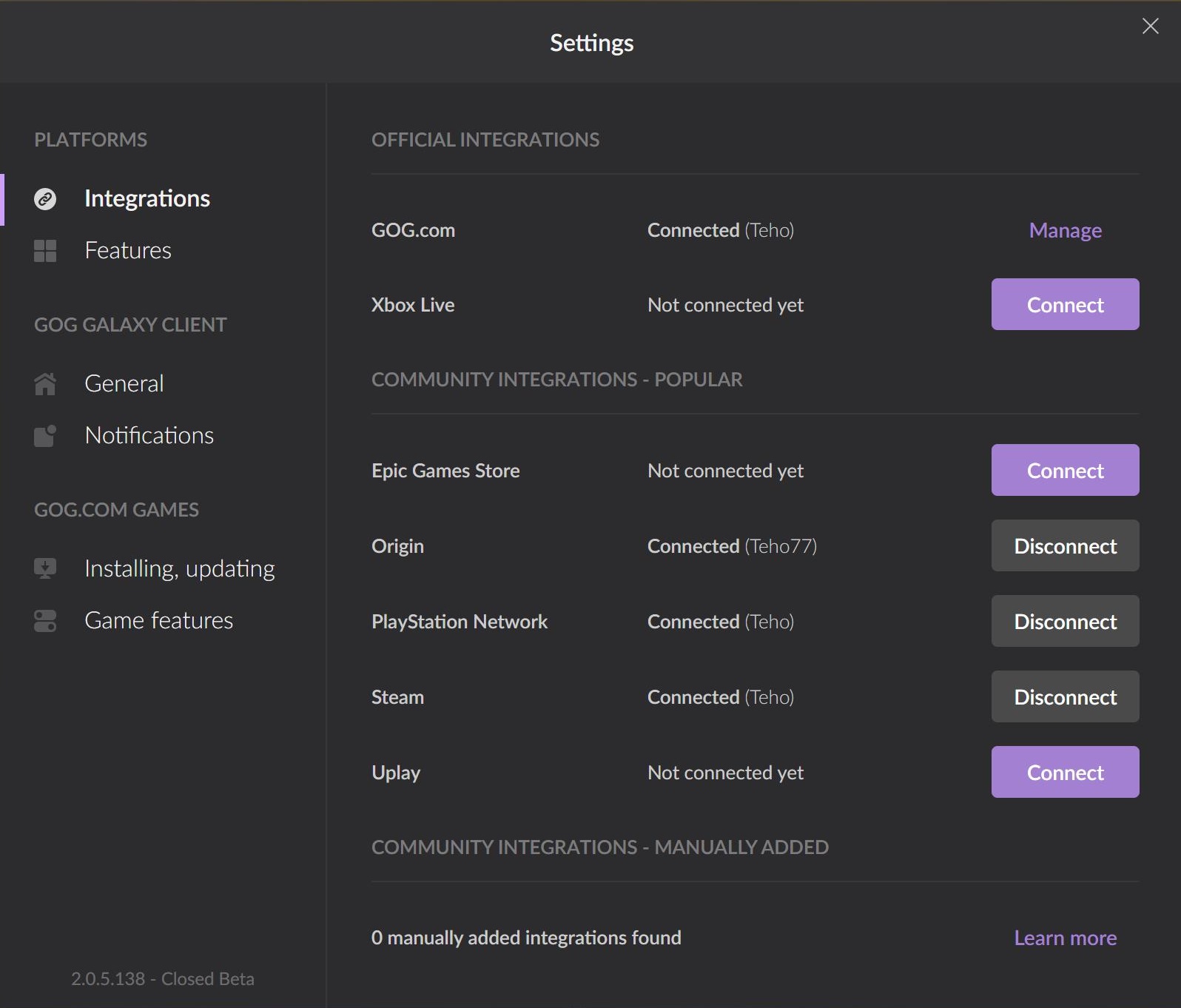This screenshot has height=1008, width=1181.
Task: Click Manage for the GOG.com integration
Action: (x=1066, y=230)
